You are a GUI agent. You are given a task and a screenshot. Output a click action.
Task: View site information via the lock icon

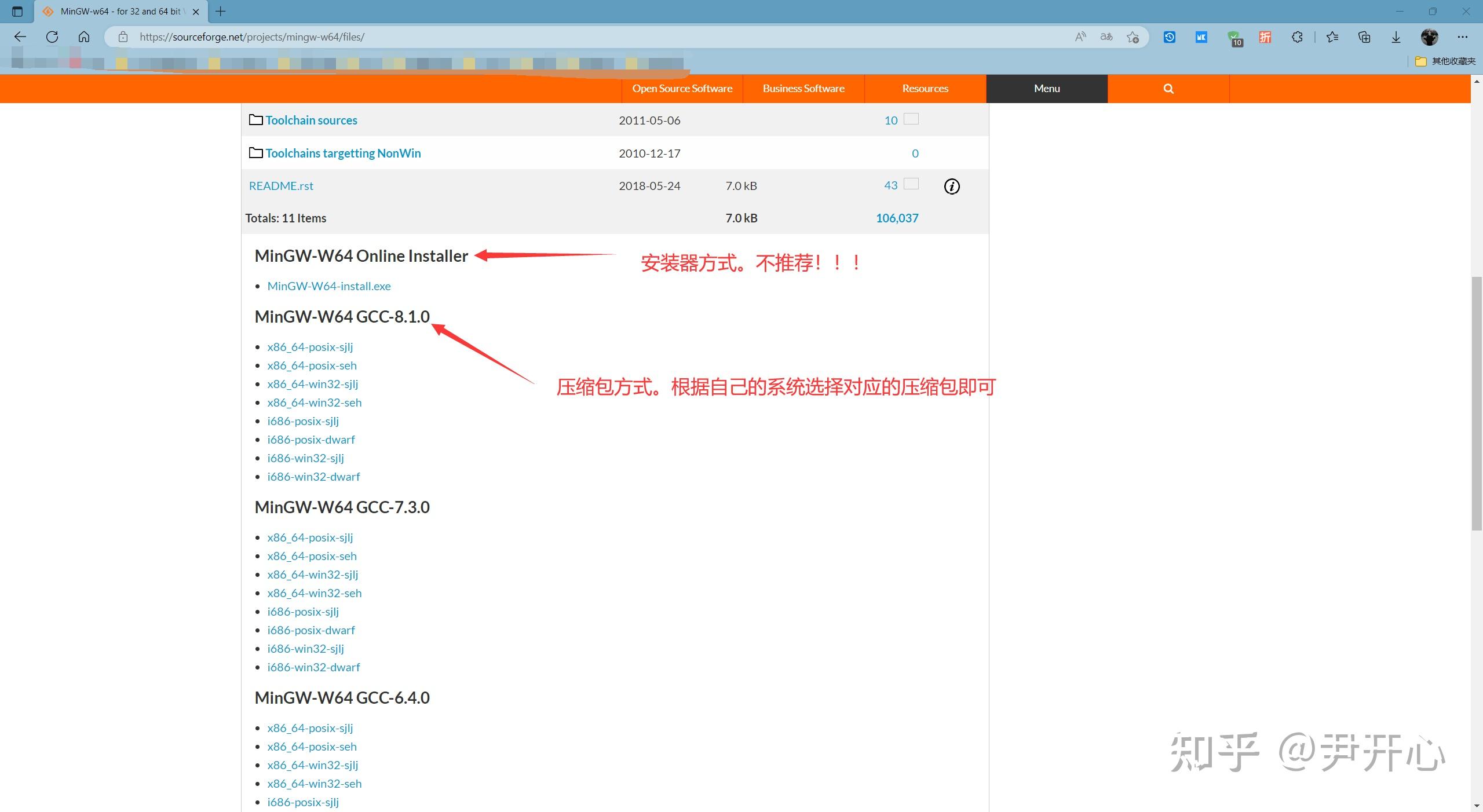(x=123, y=37)
